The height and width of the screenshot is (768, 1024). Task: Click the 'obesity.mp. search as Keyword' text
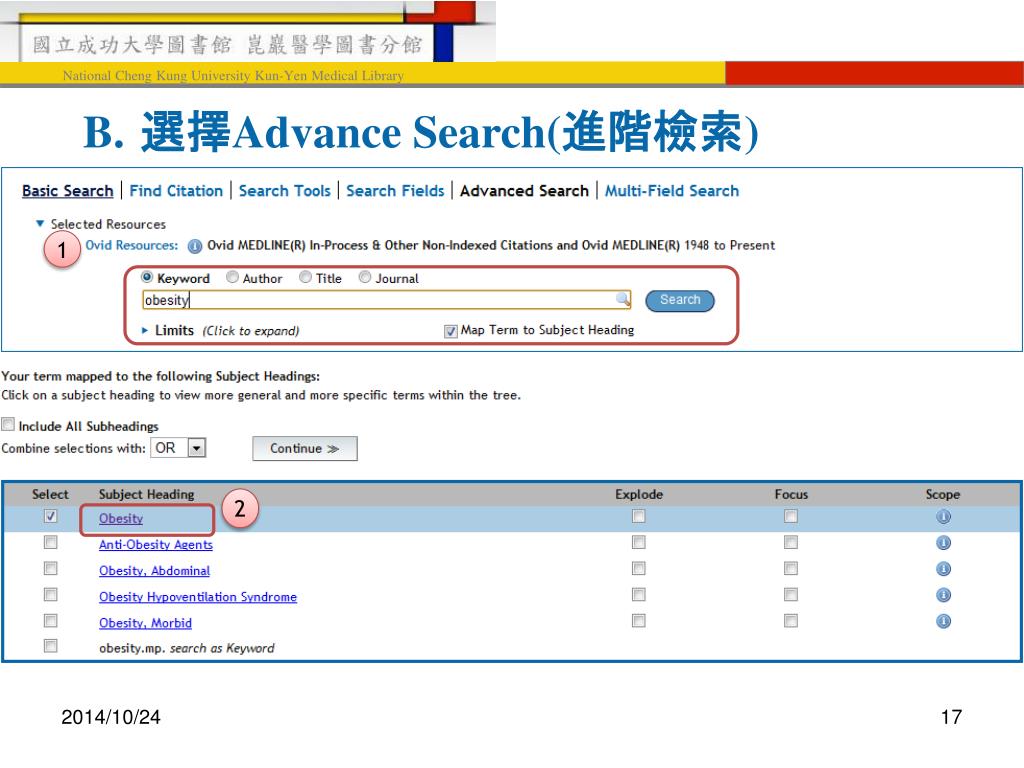187,648
